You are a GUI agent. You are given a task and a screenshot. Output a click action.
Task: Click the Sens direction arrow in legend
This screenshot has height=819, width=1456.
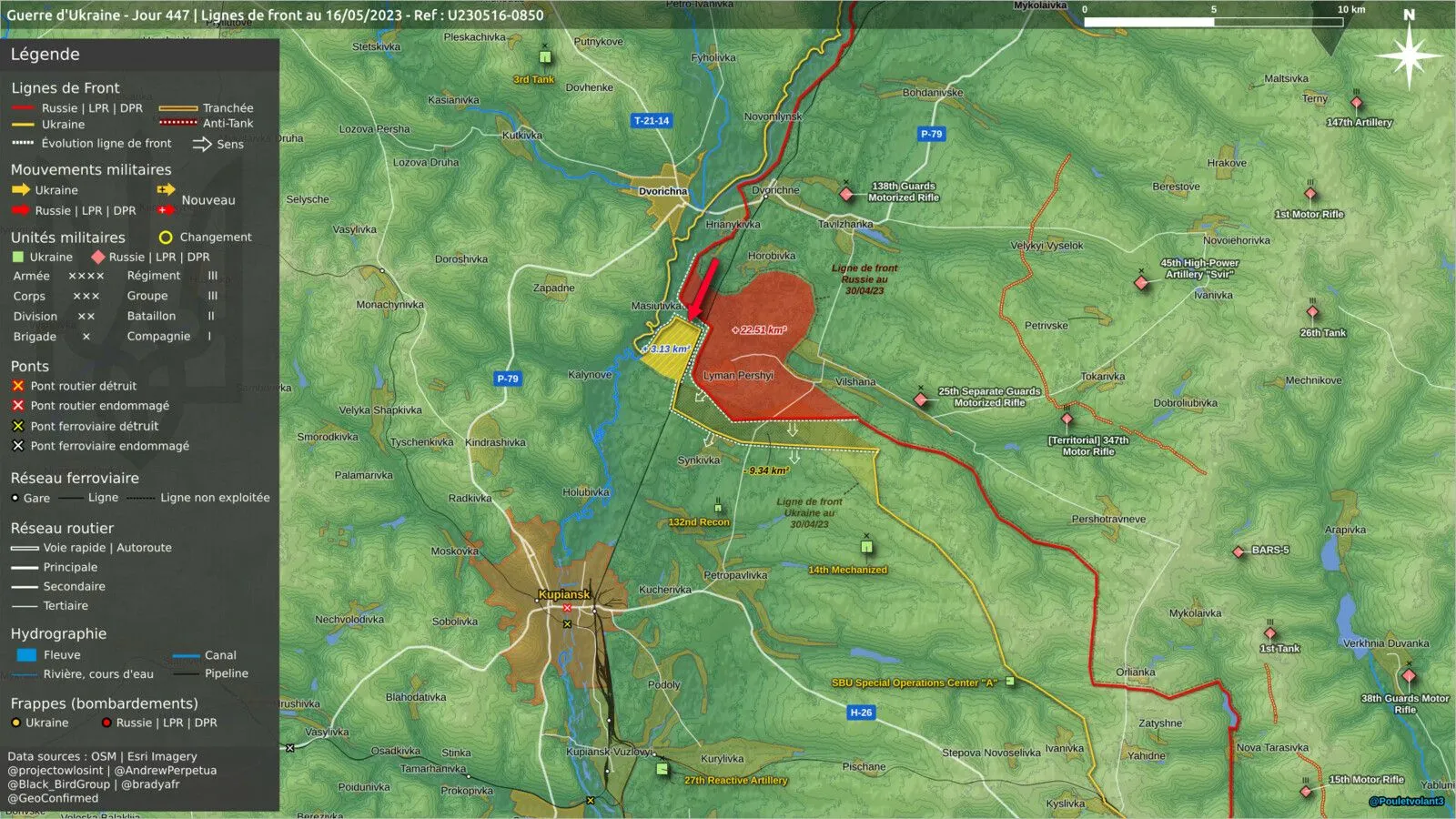[x=202, y=144]
